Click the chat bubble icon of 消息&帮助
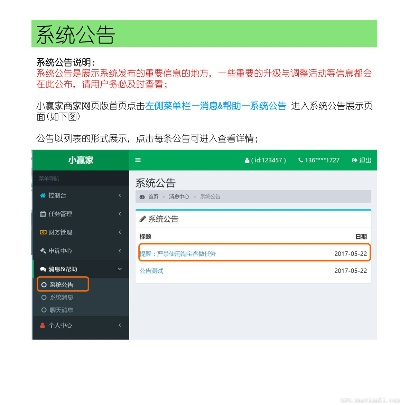 point(43,269)
